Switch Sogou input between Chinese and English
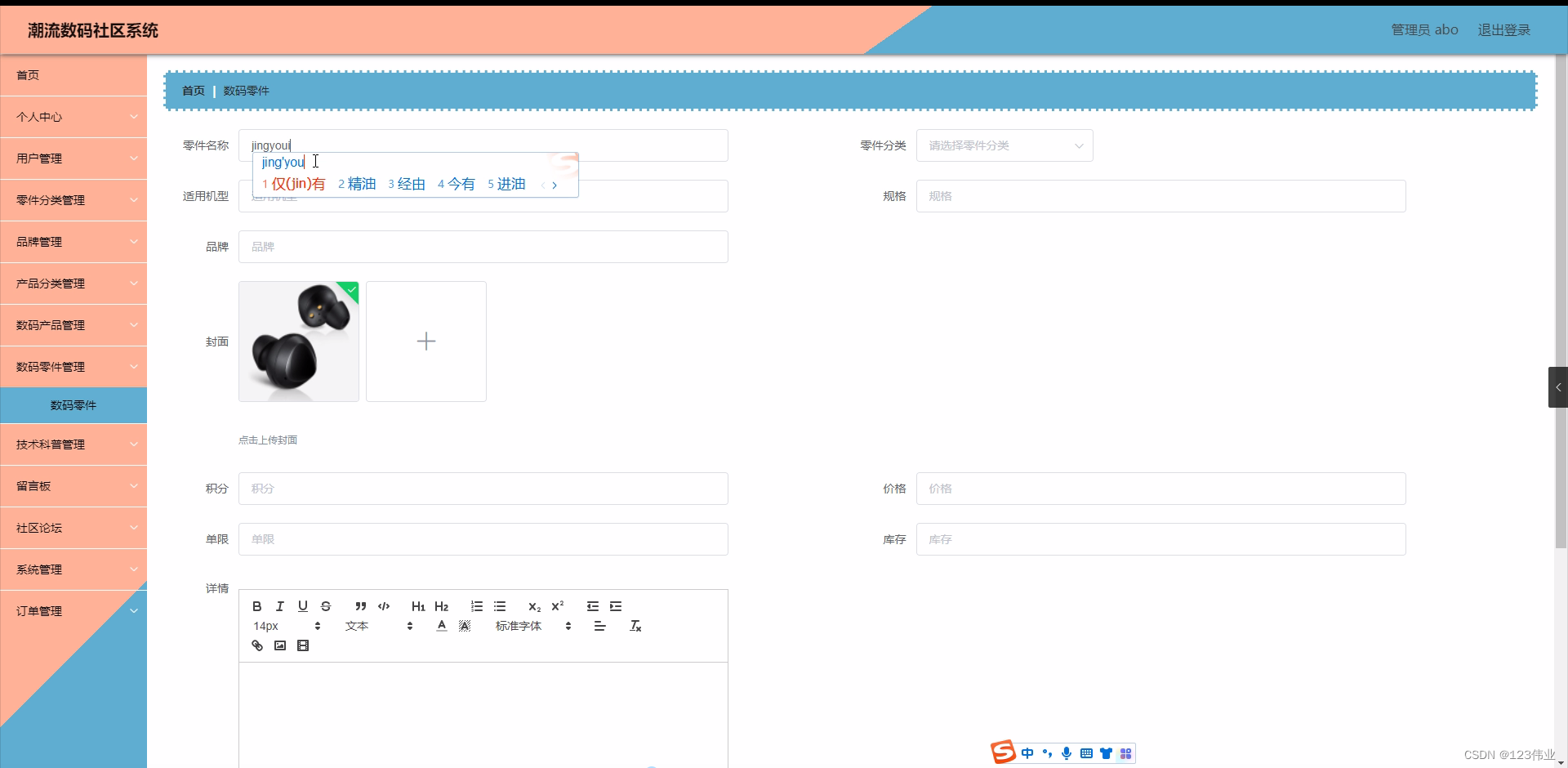Image resolution: width=1568 pixels, height=768 pixels. (1027, 753)
